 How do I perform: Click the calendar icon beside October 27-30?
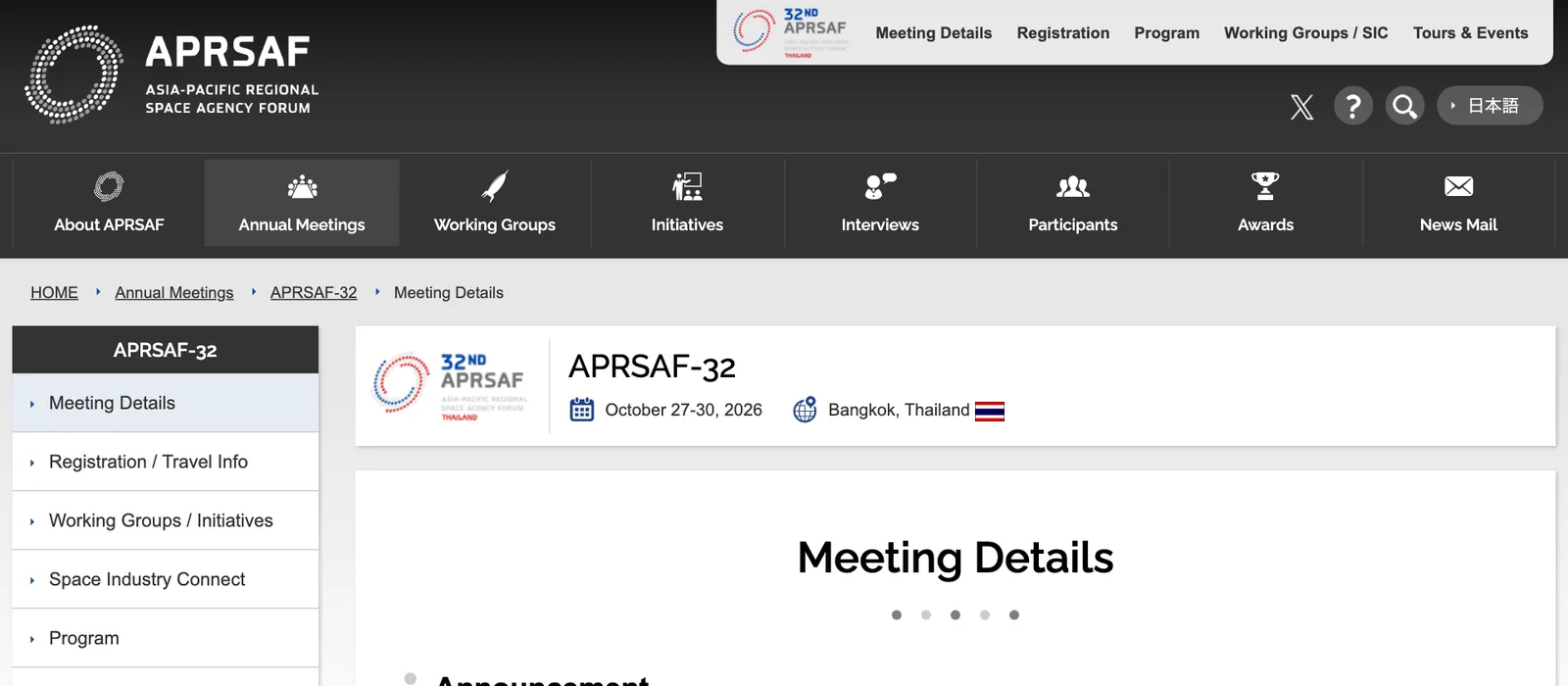pos(582,410)
